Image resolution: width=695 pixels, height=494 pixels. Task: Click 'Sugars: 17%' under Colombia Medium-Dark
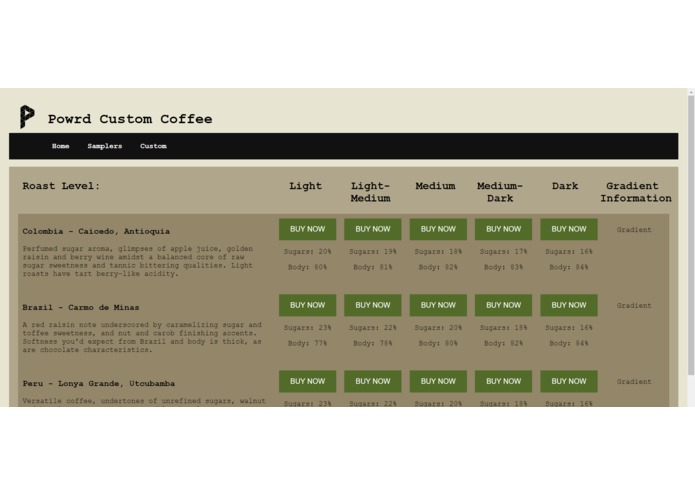click(503, 252)
